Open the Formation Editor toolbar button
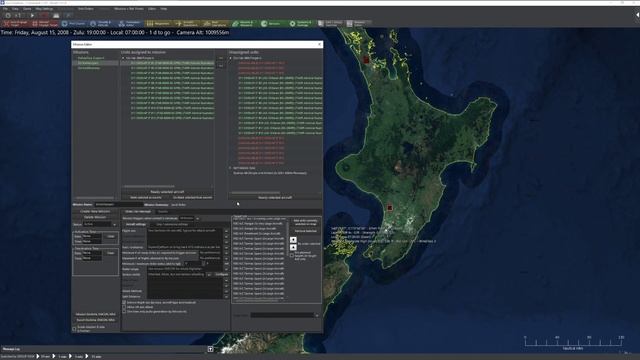The width and height of the screenshot is (640, 360). 130,24
